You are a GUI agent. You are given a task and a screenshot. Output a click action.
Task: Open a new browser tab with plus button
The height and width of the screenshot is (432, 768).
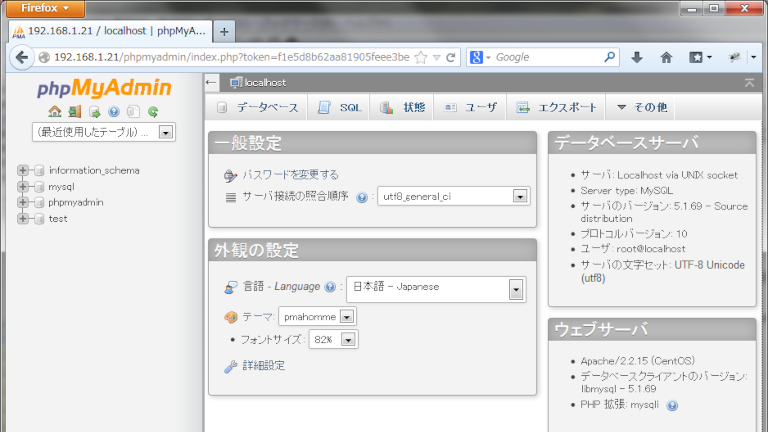coord(224,32)
